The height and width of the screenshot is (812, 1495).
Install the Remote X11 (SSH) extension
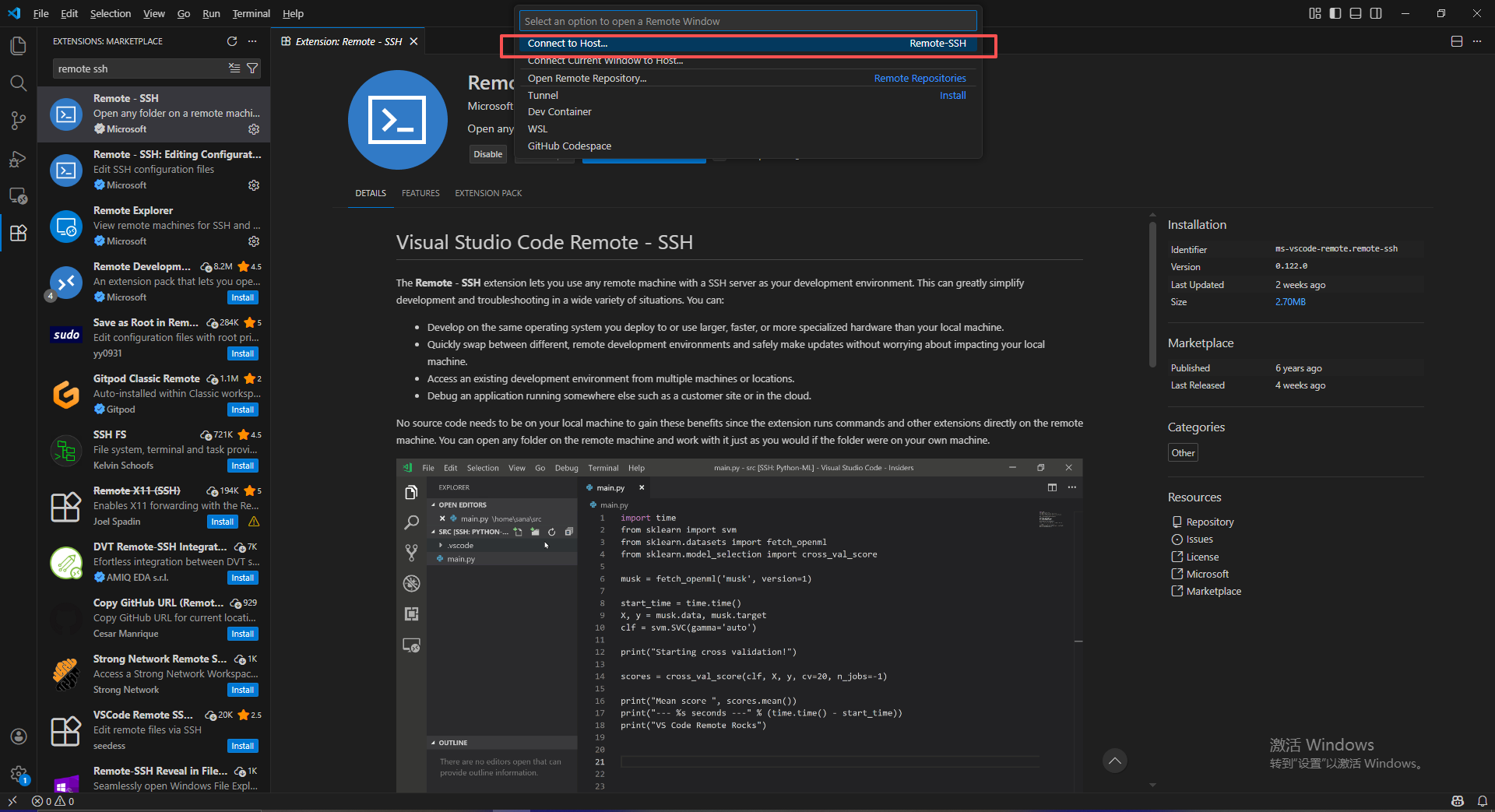point(223,522)
